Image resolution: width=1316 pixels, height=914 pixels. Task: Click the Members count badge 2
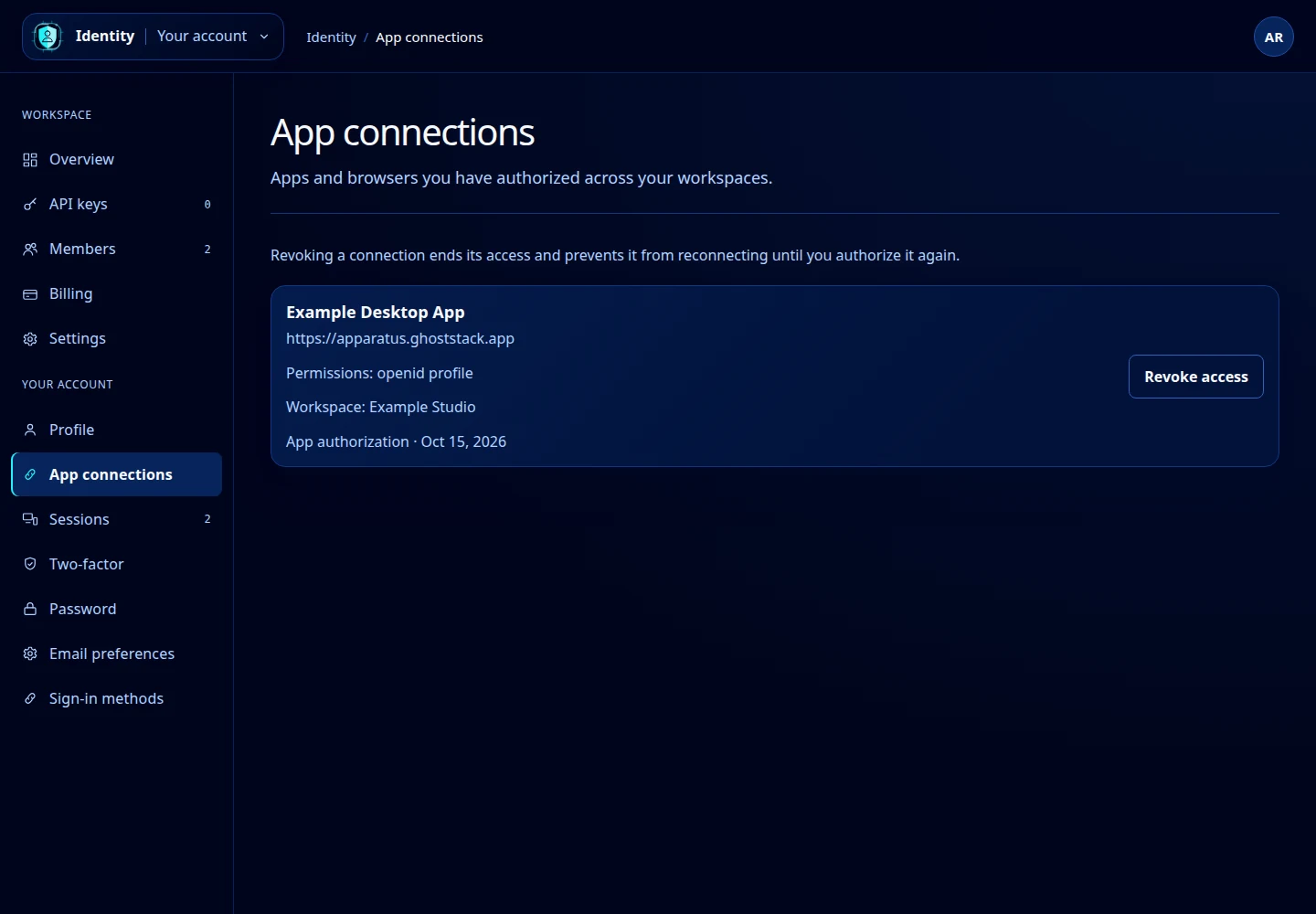[x=207, y=250]
